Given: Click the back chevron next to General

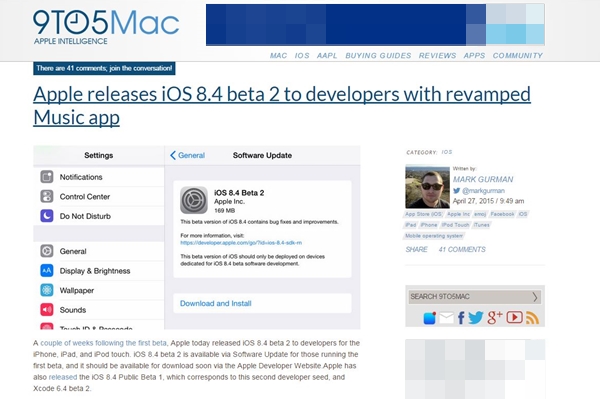Looking at the screenshot, I should tap(173, 155).
